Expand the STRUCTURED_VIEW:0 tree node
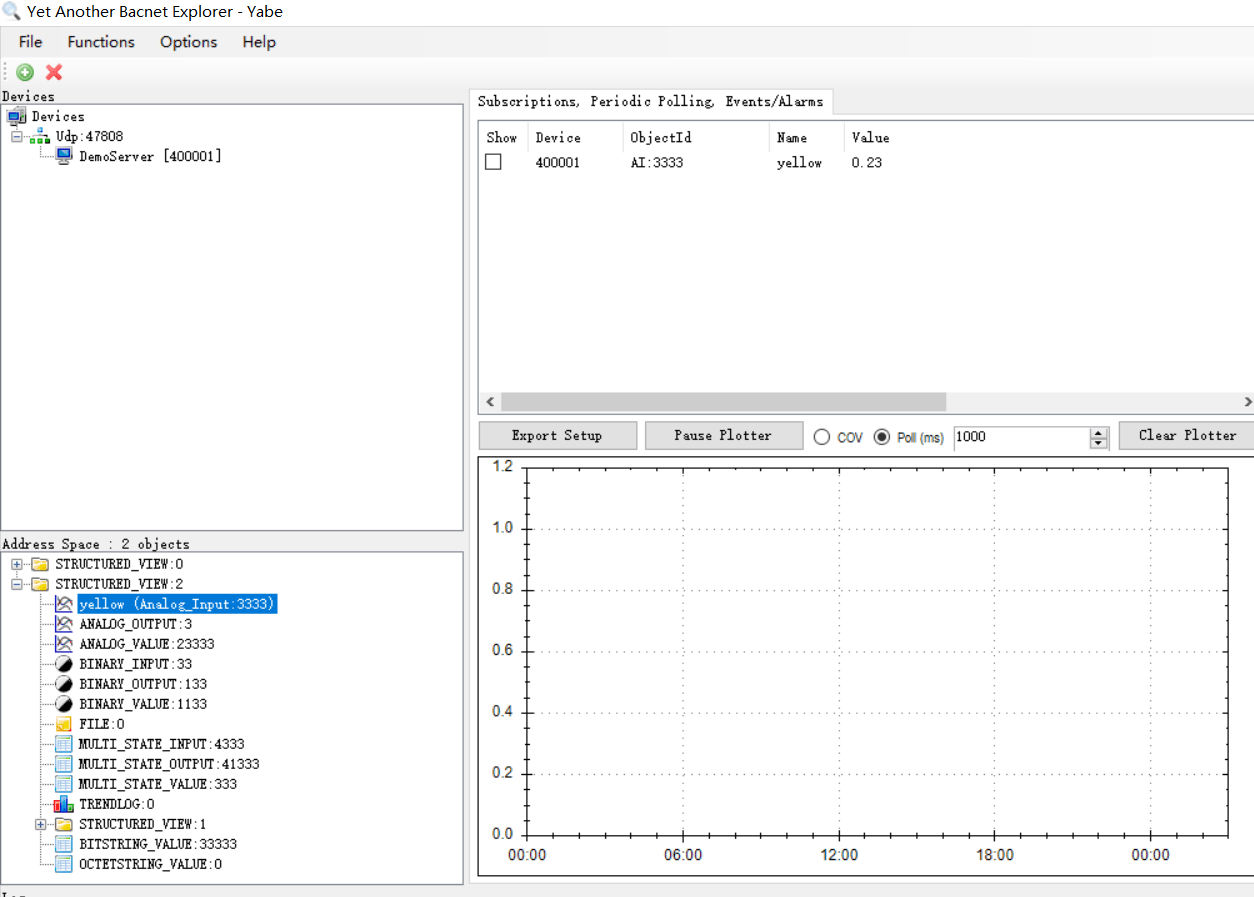Viewport: 1254px width, 897px height. (16, 563)
